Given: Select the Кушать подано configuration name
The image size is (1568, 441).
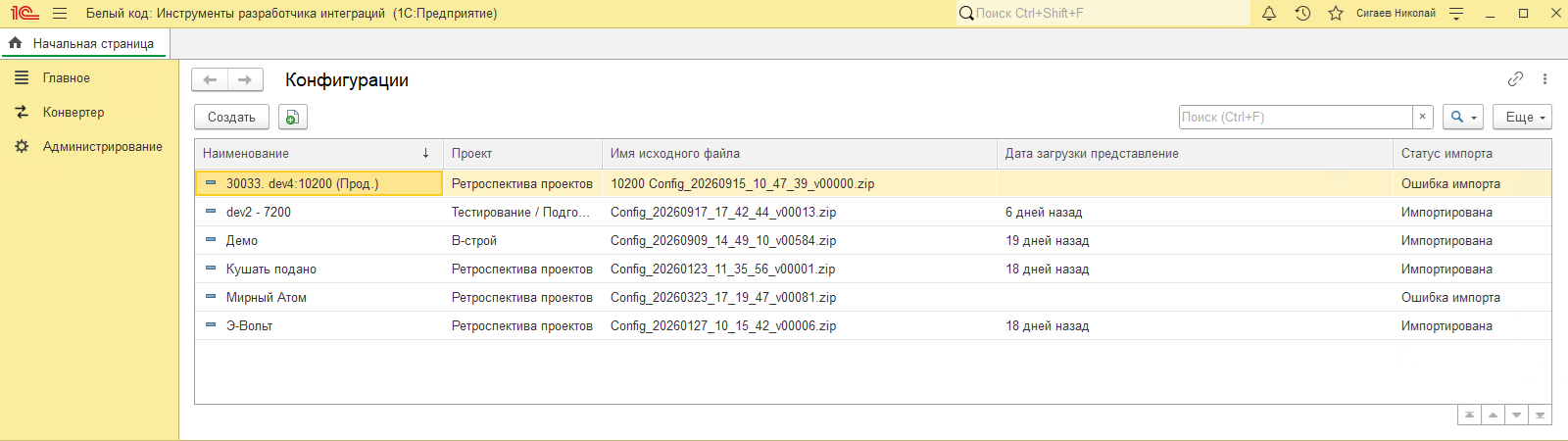Looking at the screenshot, I should [x=271, y=269].
